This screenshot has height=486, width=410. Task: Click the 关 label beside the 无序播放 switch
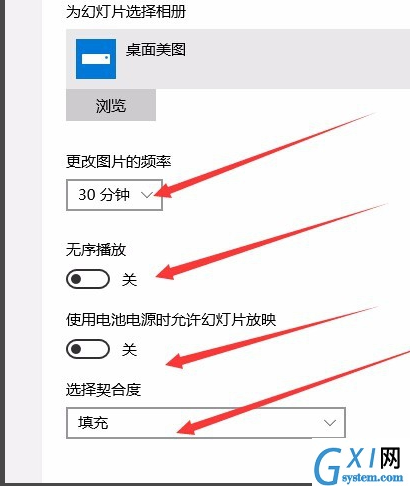[x=129, y=279]
